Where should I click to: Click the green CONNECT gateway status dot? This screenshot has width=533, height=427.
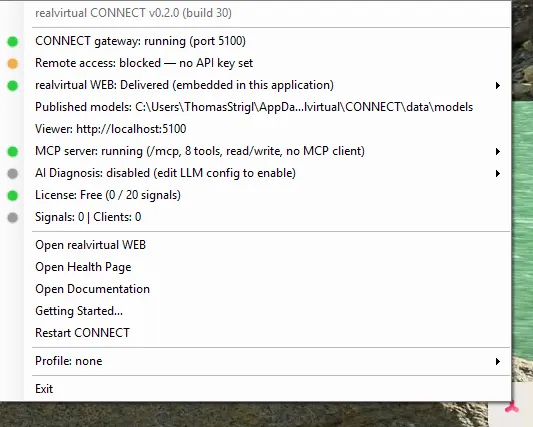[x=13, y=41]
